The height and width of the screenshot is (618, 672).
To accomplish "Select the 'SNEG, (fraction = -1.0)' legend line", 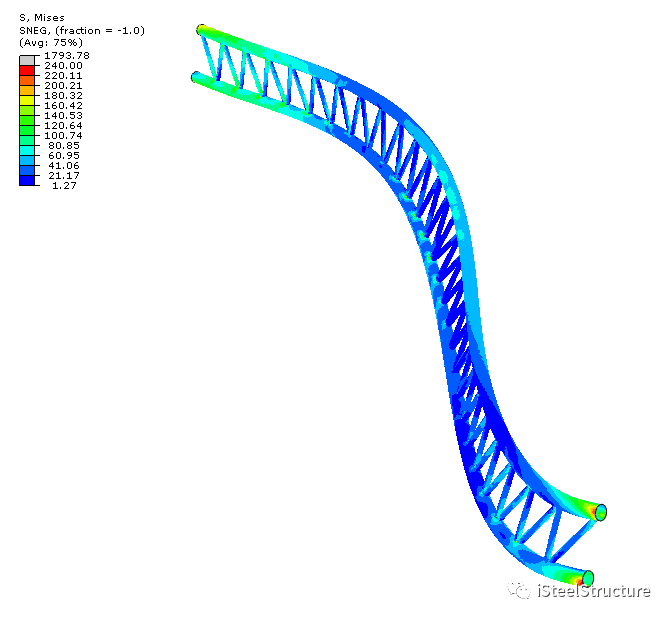I will 82,30.
